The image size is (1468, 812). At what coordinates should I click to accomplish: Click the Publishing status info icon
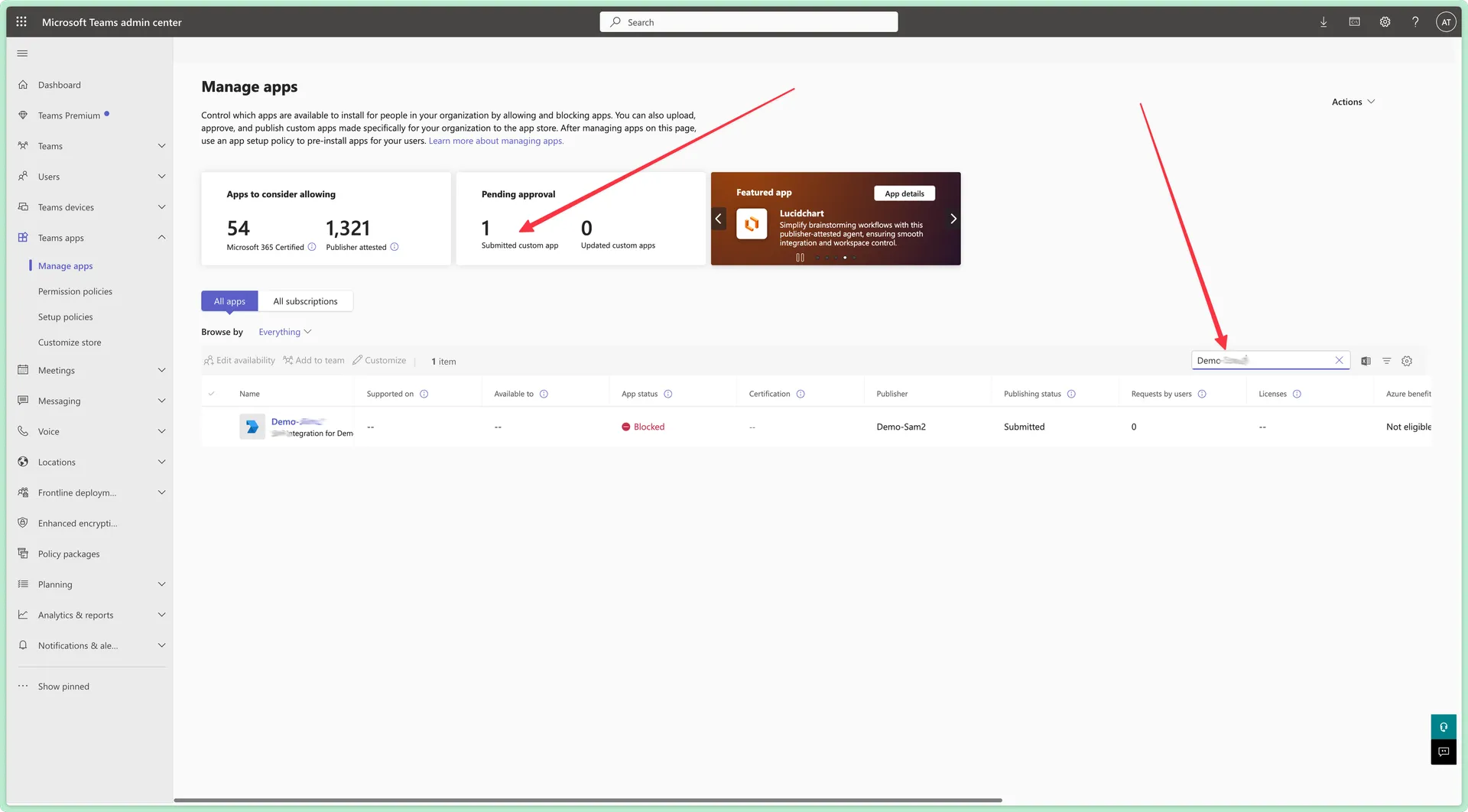coord(1071,394)
